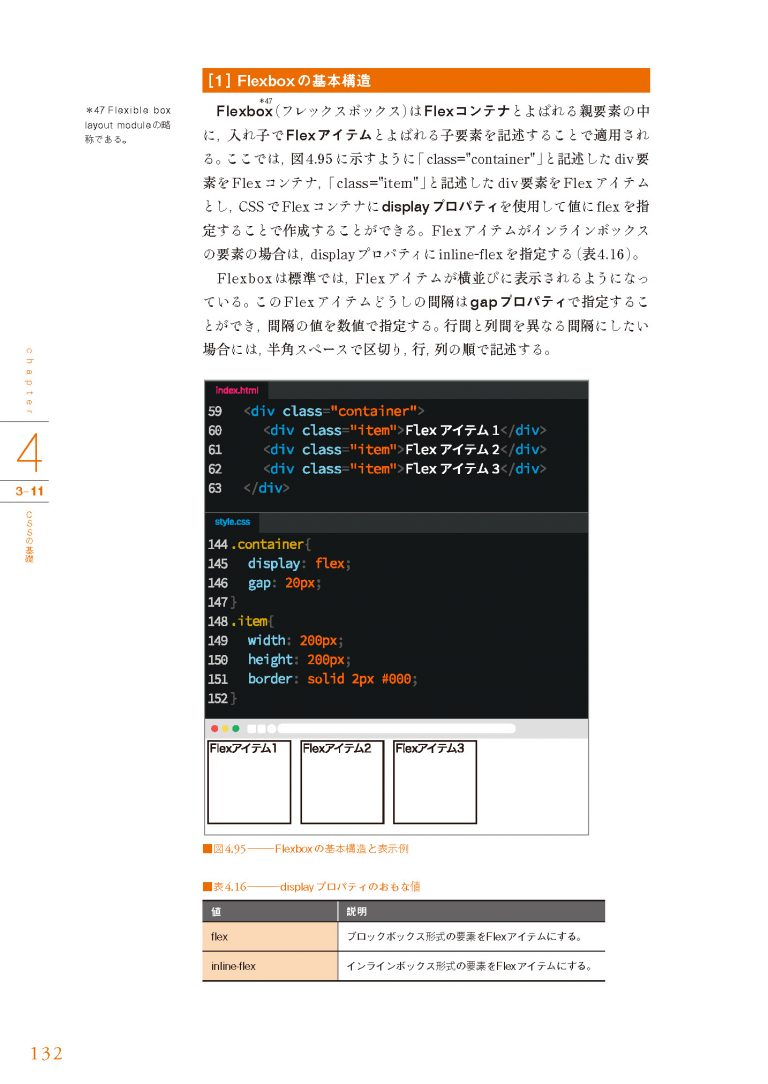Switch to the index.html editor tab
This screenshot has width=768, height=1084.
coord(236,390)
